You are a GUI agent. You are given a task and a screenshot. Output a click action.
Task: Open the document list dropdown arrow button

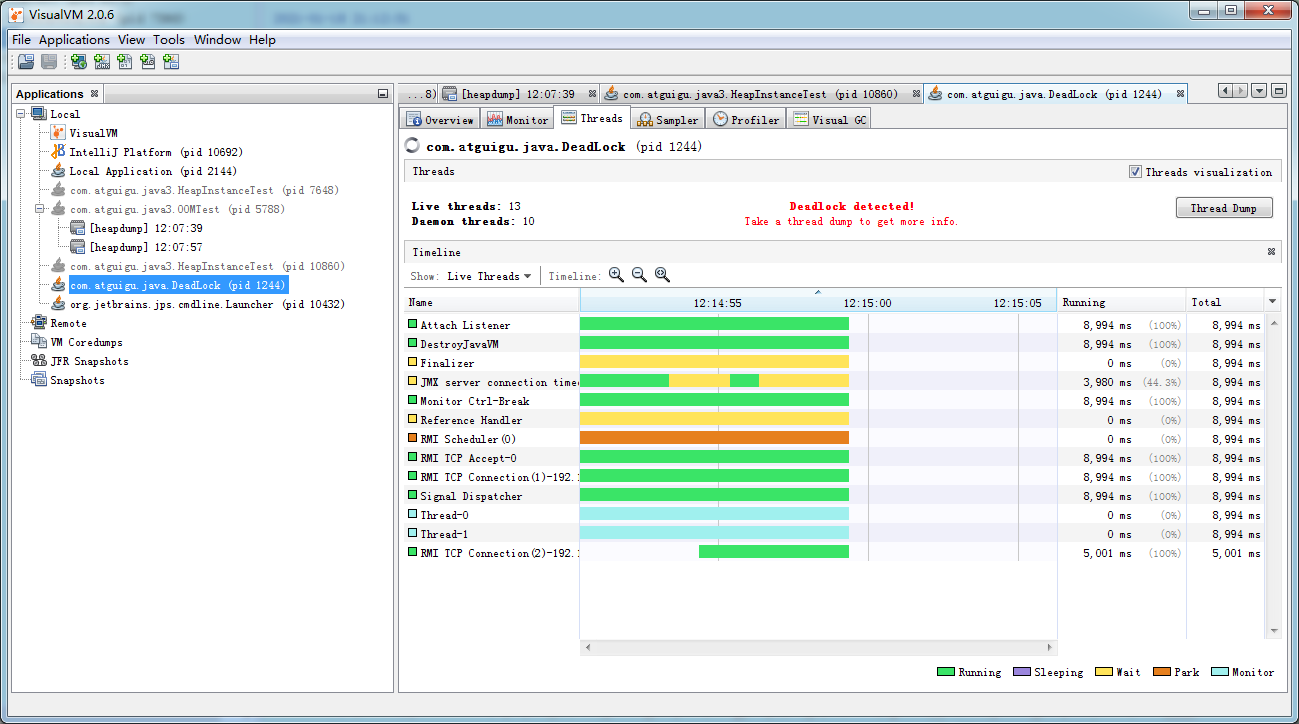point(1260,91)
